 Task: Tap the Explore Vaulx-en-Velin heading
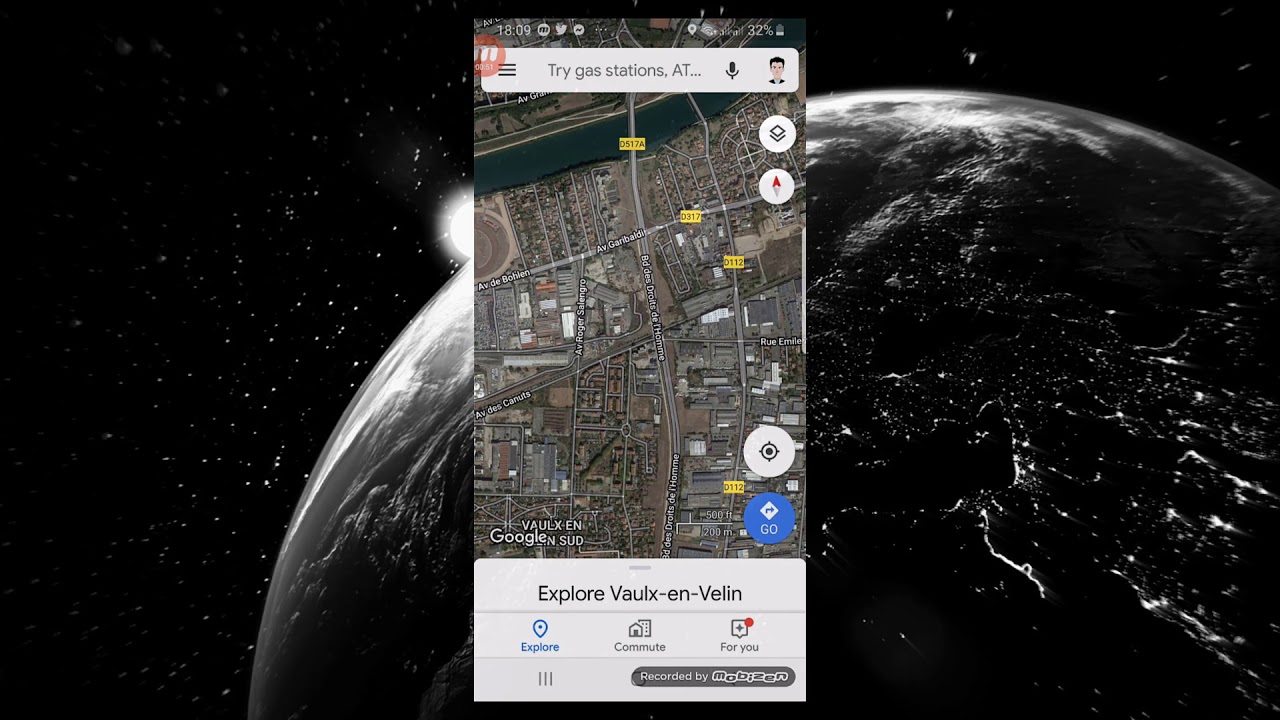click(640, 593)
